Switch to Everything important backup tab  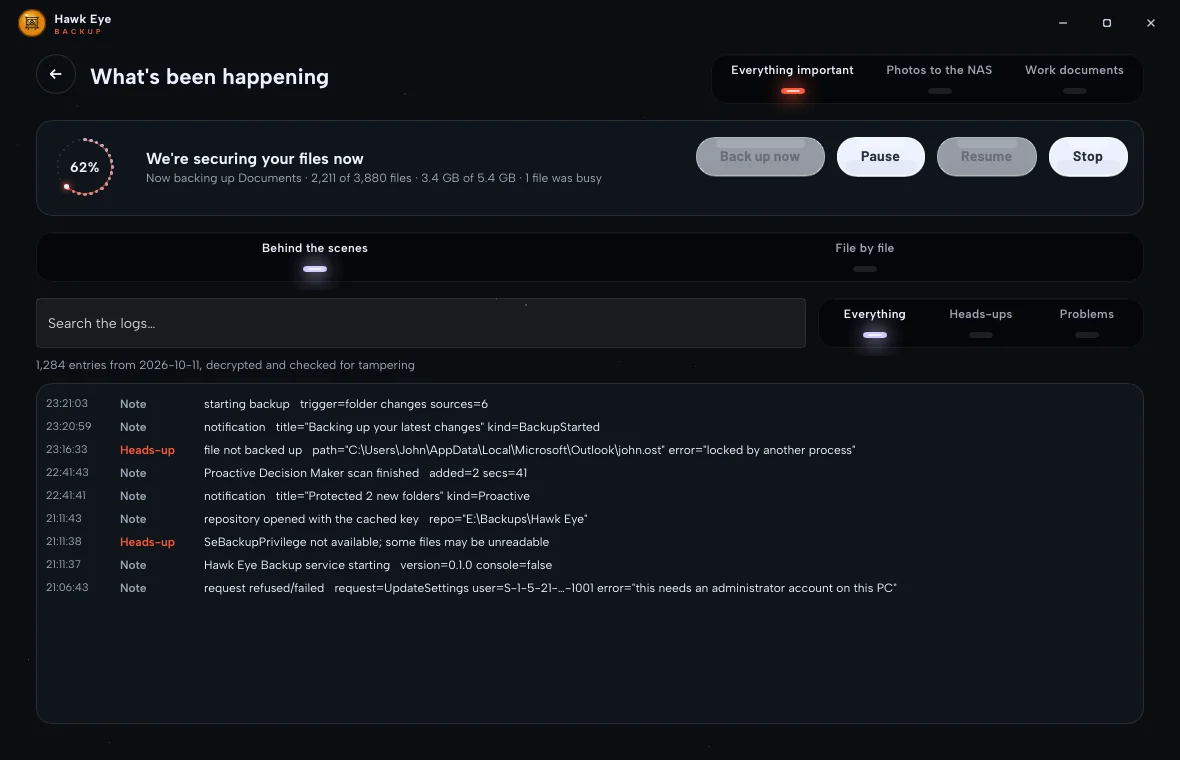(x=792, y=78)
